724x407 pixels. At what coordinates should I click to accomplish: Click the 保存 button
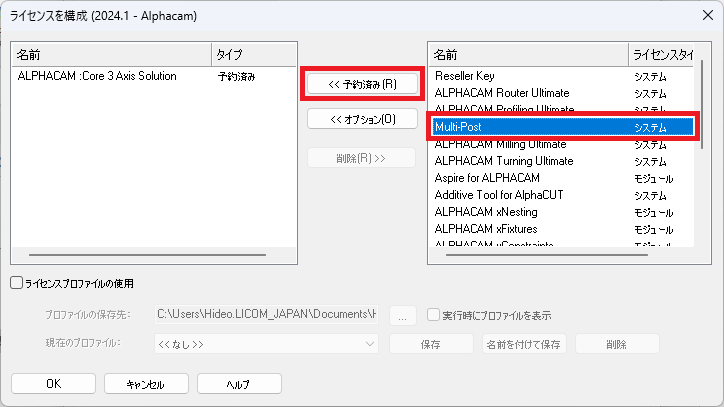[431, 344]
